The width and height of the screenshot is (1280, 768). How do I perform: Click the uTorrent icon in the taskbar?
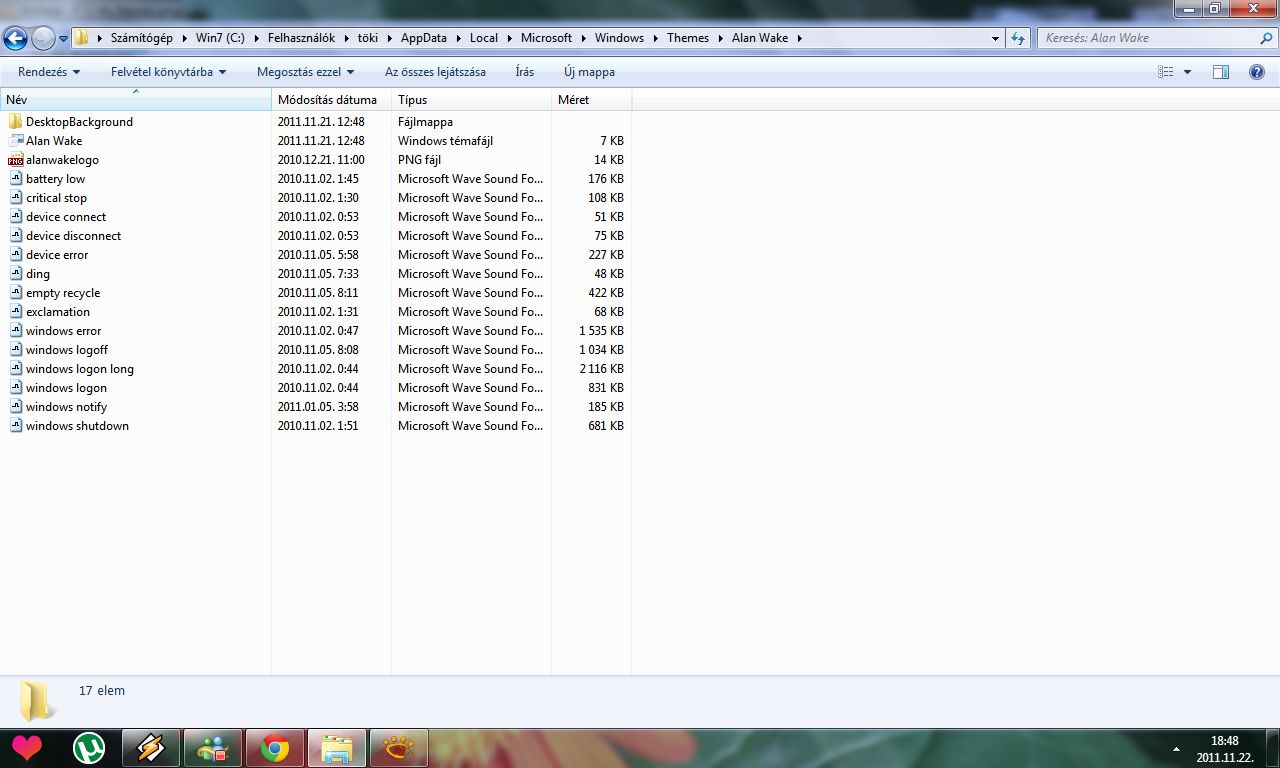point(90,748)
